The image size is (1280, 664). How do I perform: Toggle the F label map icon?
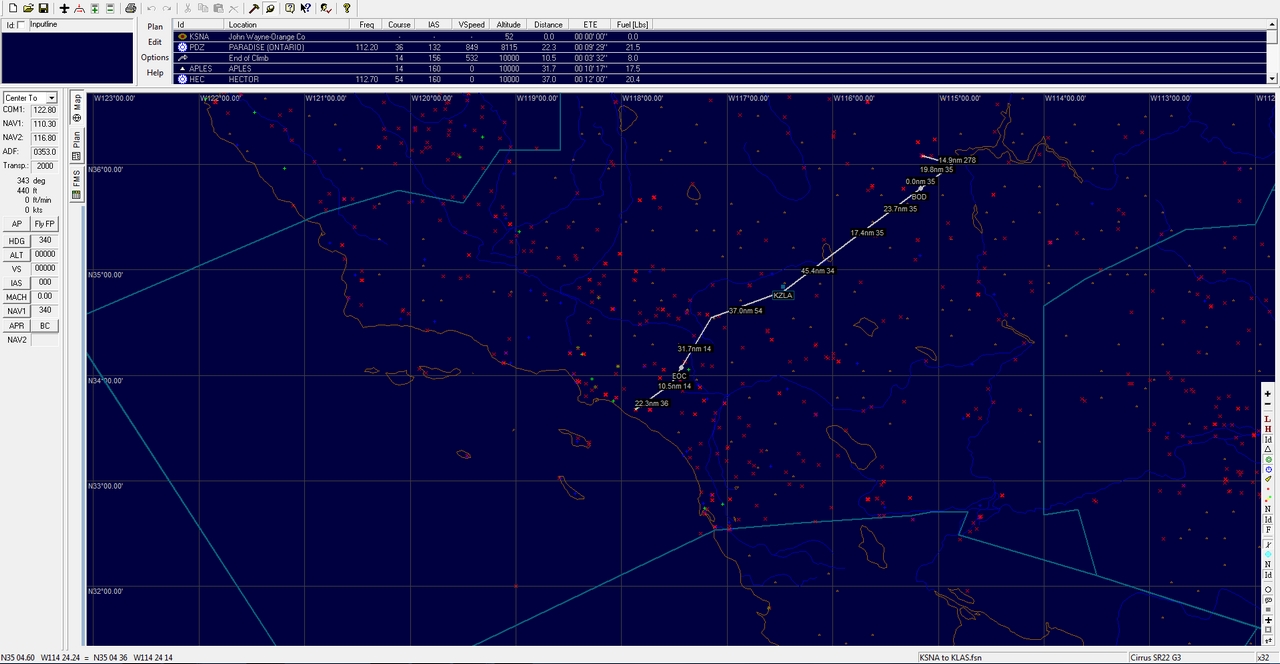click(x=1268, y=529)
